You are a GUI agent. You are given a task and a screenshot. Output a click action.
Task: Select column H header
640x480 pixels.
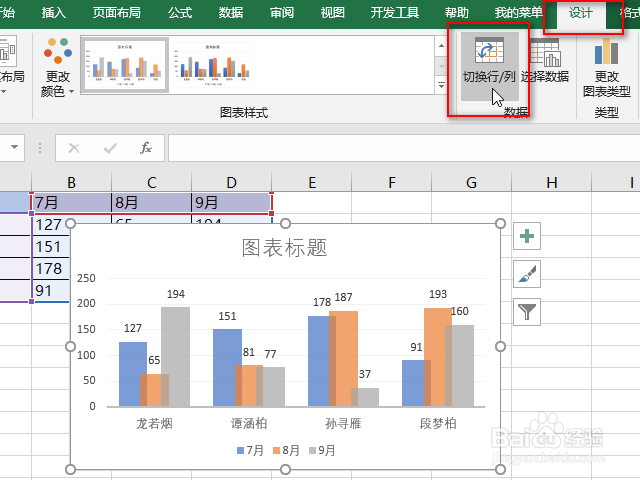tap(552, 182)
